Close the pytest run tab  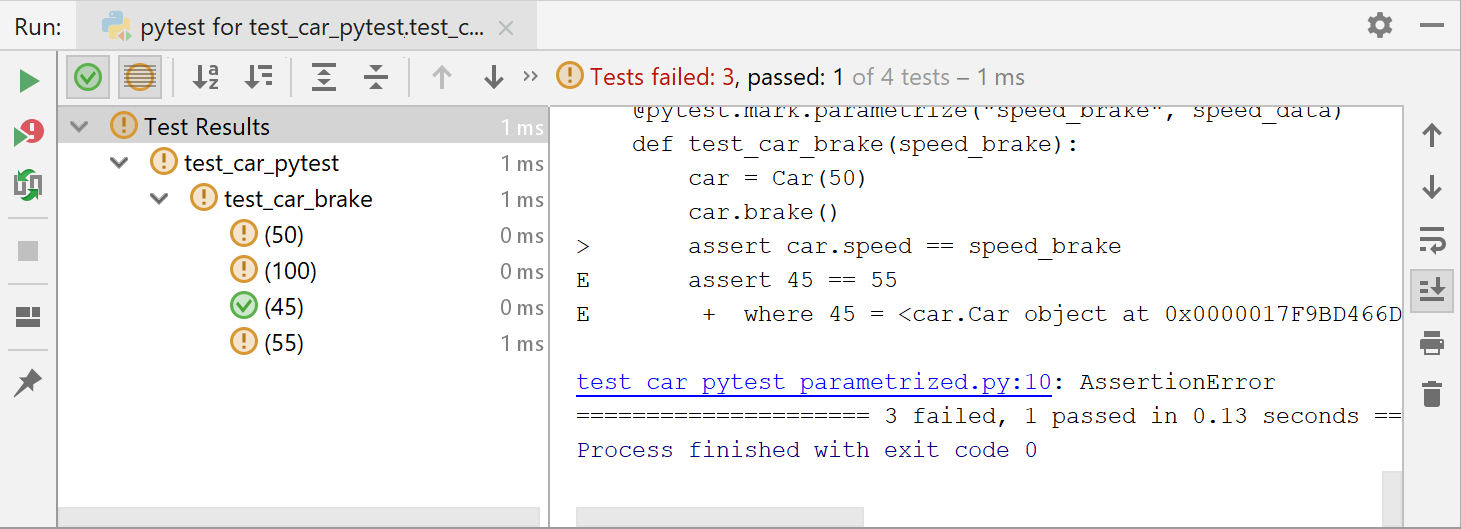click(506, 28)
